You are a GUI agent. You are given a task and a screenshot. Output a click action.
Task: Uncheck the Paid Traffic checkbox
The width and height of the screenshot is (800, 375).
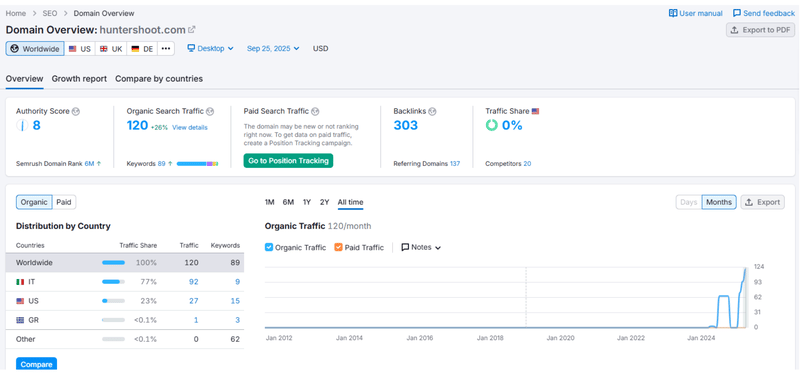click(338, 247)
